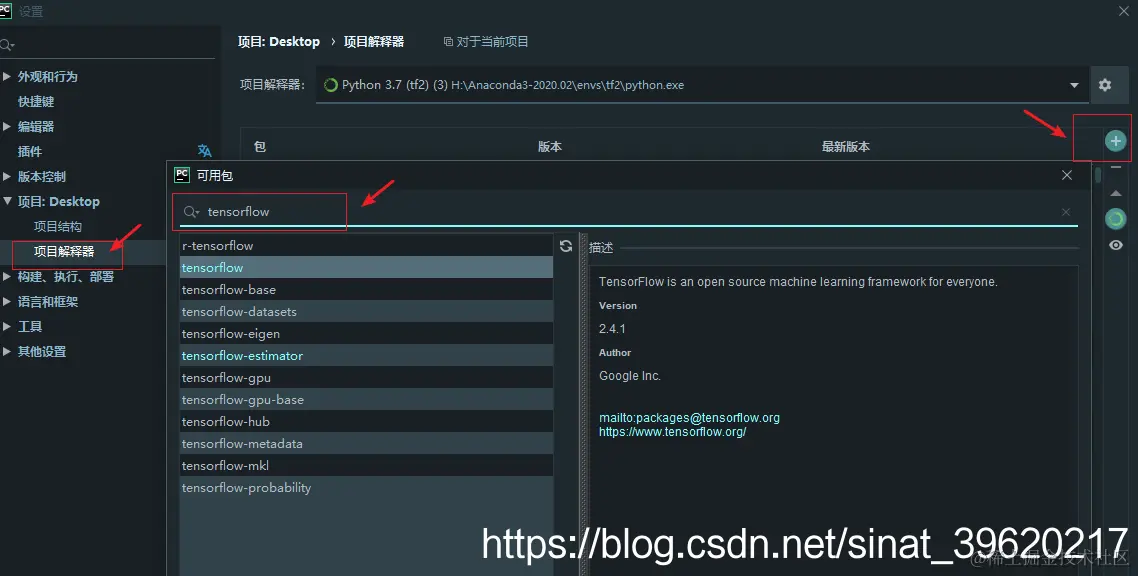Click the packages table scrollbar thumb
This screenshot has height=576, width=1138.
pyautogui.click(x=1098, y=175)
